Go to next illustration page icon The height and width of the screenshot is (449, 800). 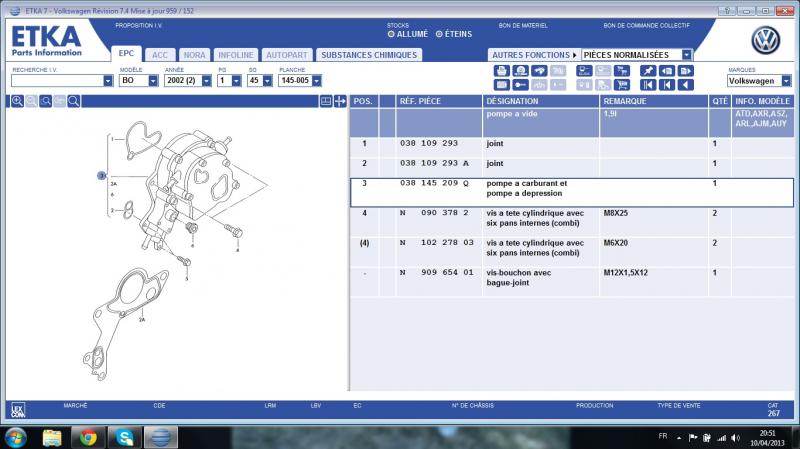point(686,71)
